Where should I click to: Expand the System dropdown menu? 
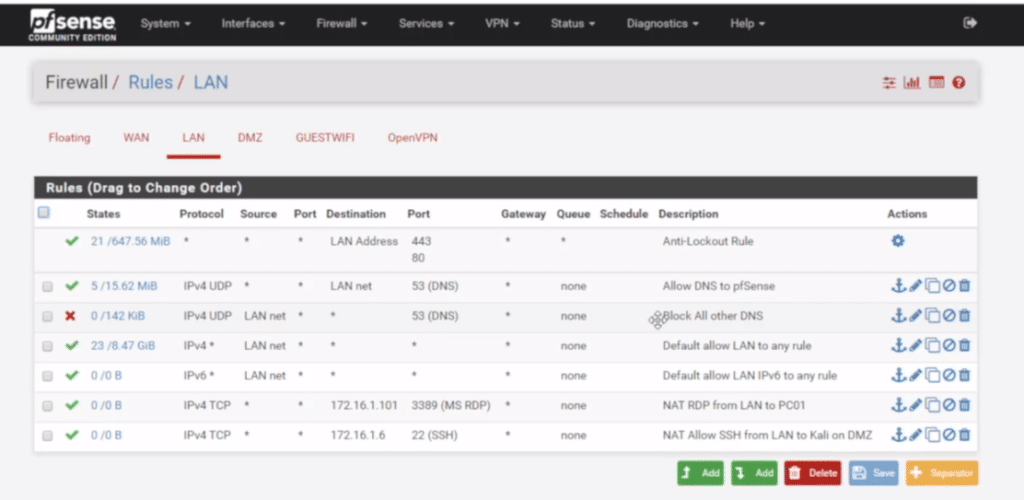[165, 23]
